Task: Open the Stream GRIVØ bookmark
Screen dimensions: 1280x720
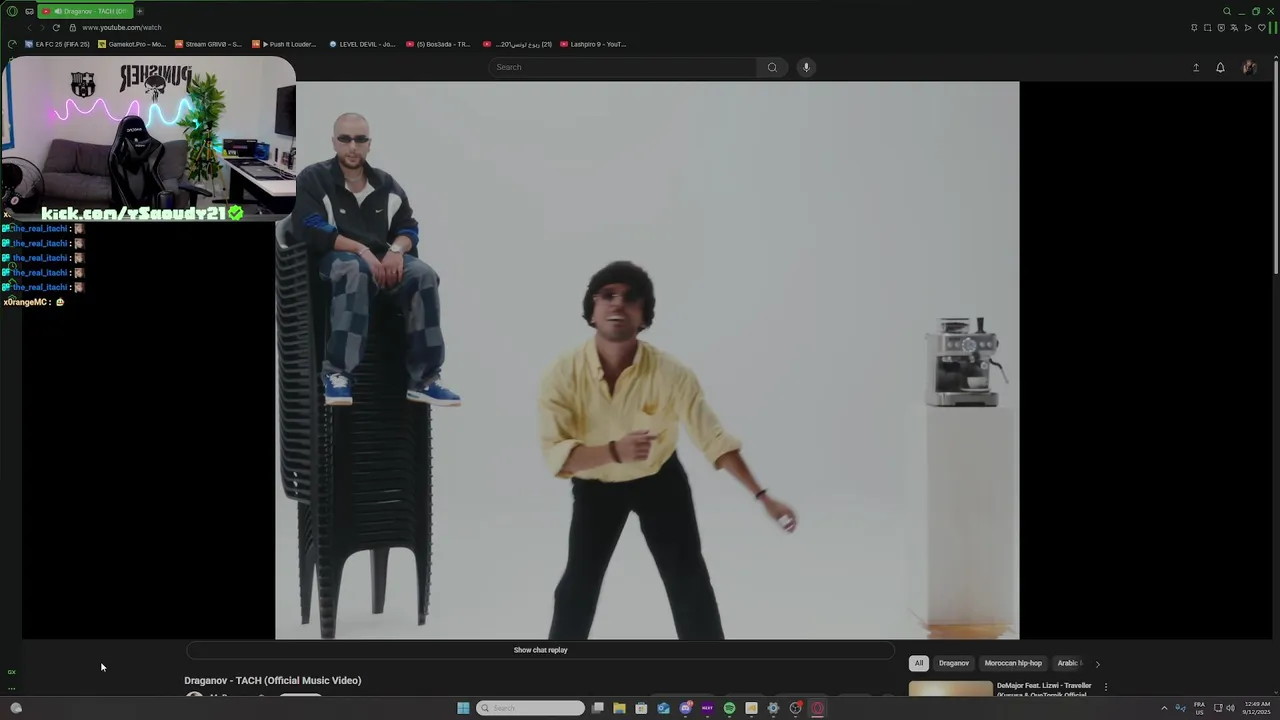Action: (x=208, y=44)
